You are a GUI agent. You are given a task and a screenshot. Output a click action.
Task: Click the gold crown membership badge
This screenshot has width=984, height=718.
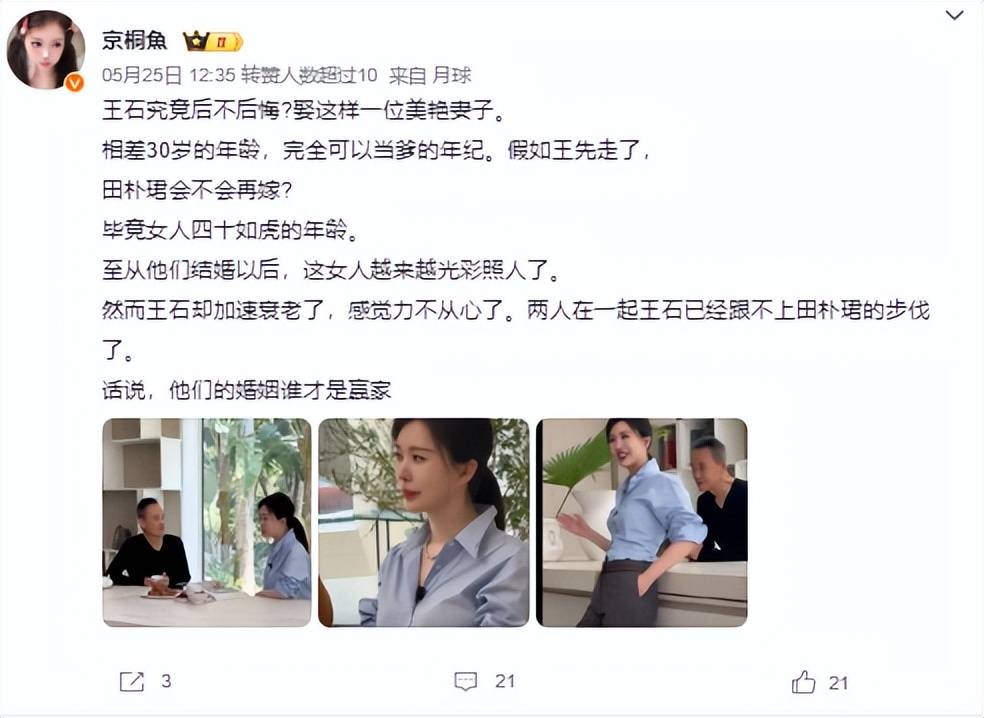coord(195,41)
